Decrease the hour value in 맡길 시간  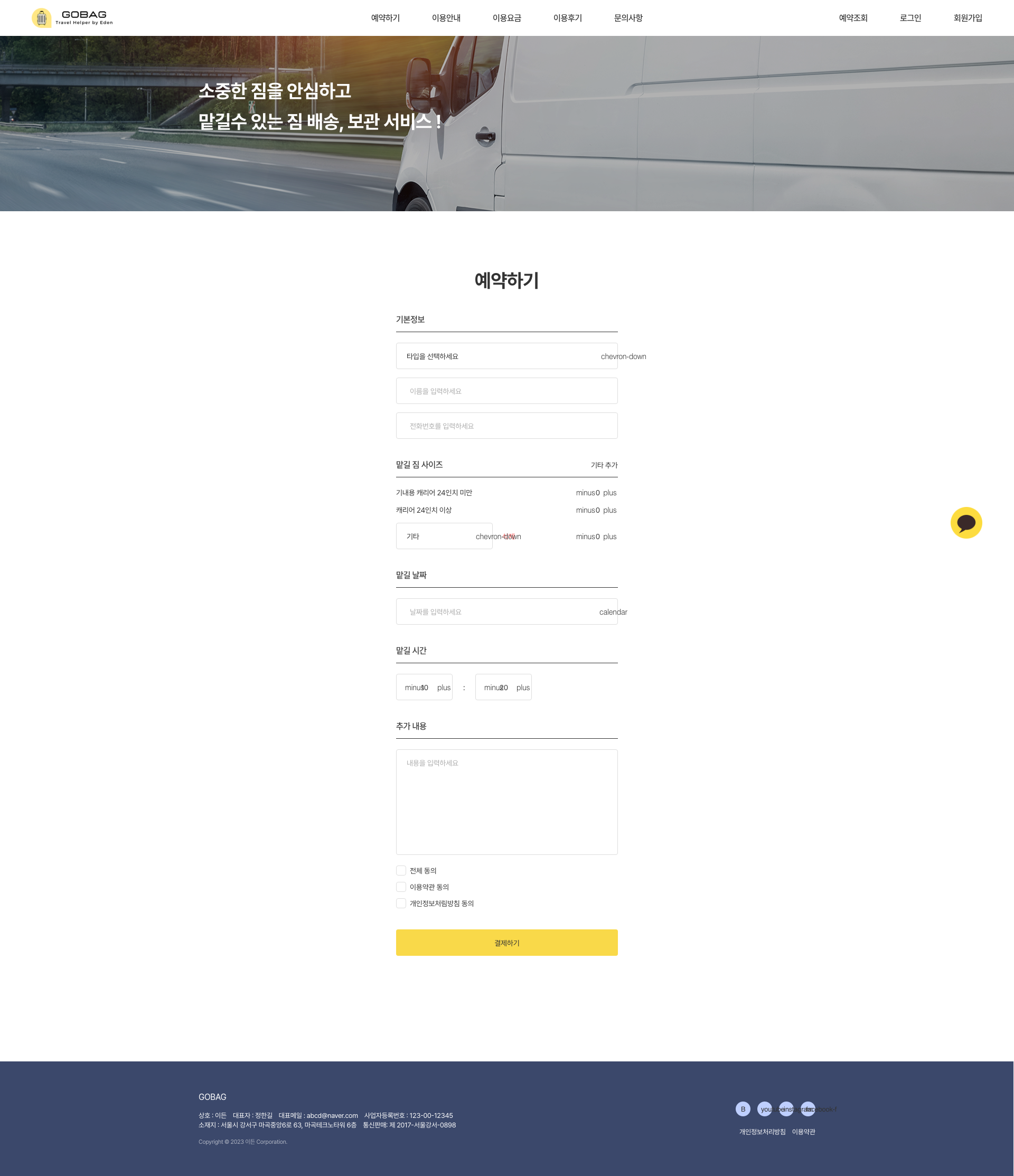[413, 688]
